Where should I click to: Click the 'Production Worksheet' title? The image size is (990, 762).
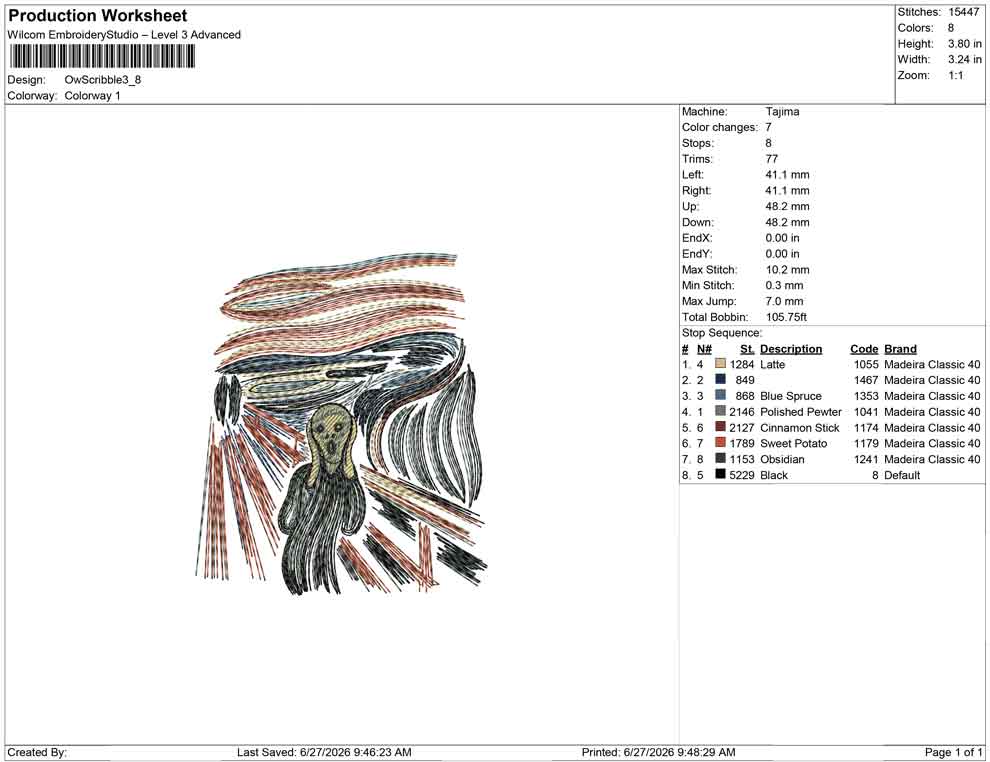(x=98, y=16)
